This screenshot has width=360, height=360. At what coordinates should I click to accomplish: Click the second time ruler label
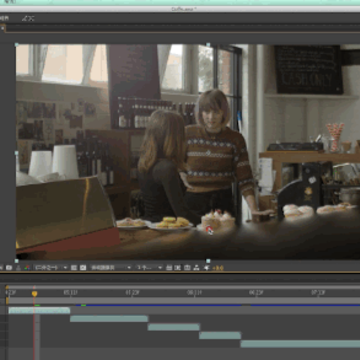[x=70, y=293]
